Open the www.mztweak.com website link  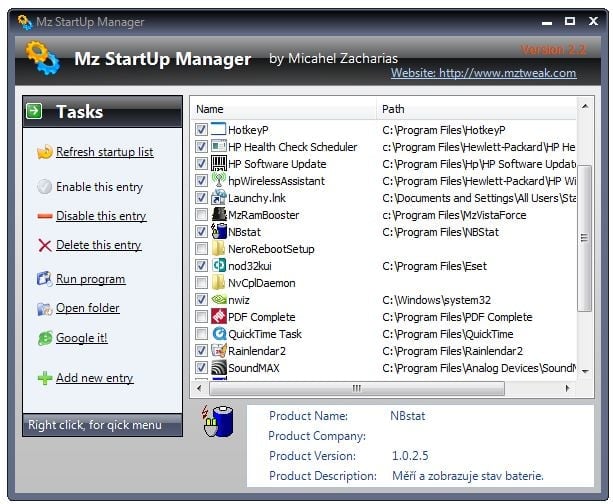[483, 73]
